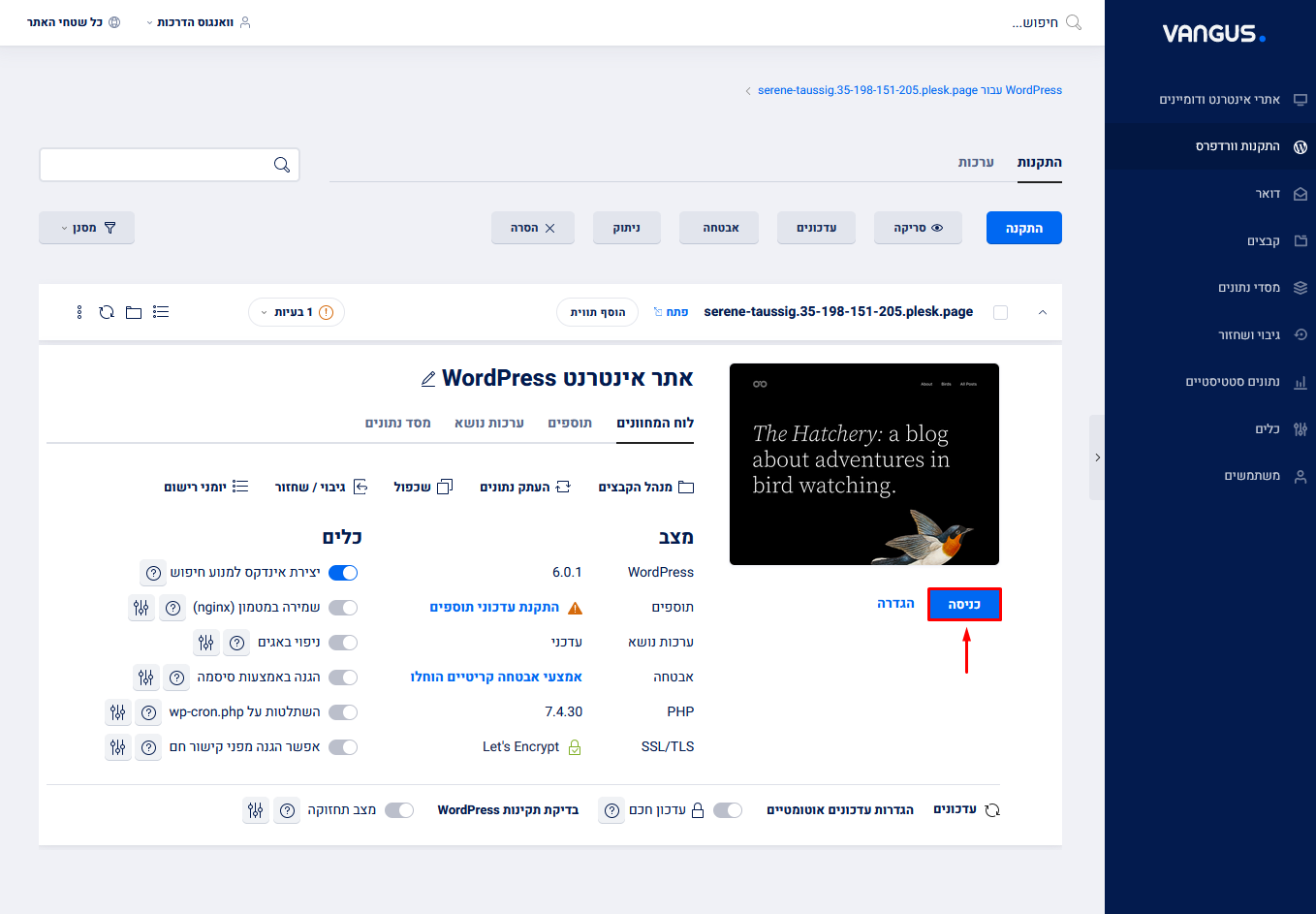Click the אבטחה toolbar button

pyautogui.click(x=719, y=228)
